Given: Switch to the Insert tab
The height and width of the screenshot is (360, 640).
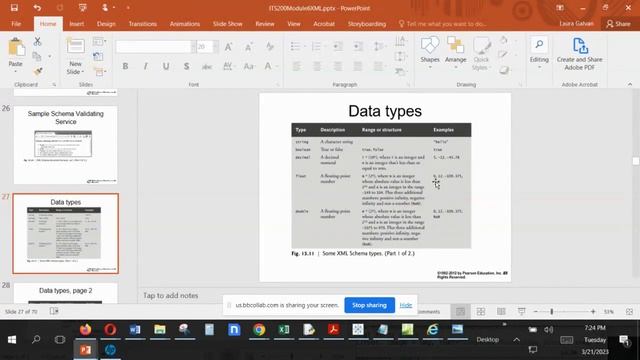Looking at the screenshot, I should pos(76,24).
